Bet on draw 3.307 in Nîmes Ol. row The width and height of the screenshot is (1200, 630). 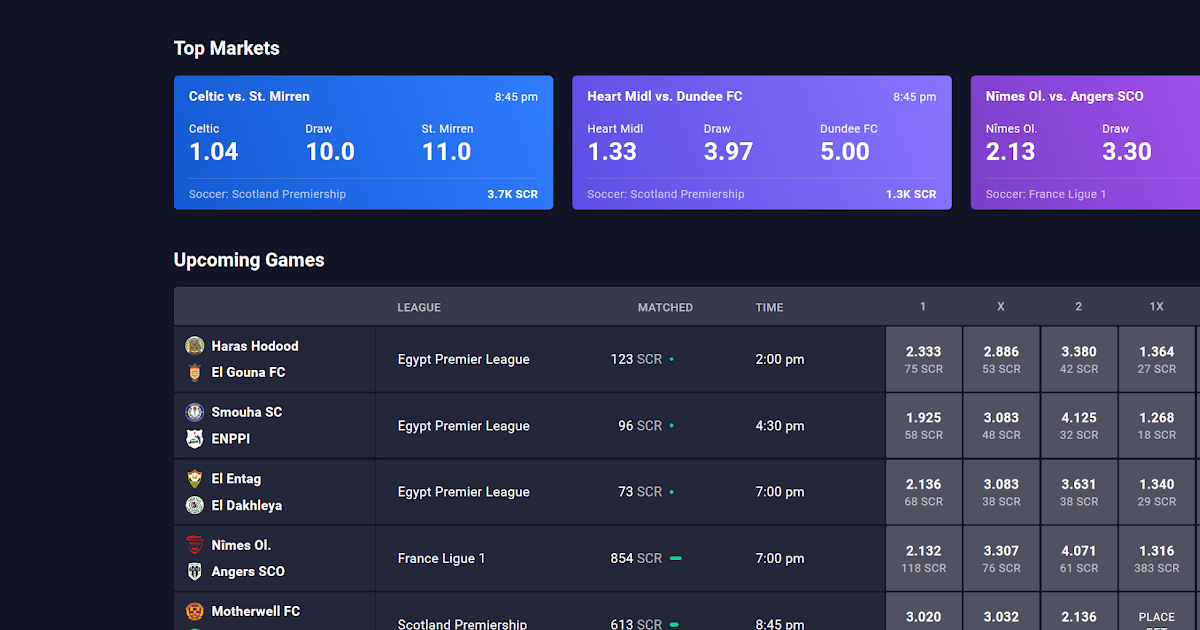click(1001, 558)
